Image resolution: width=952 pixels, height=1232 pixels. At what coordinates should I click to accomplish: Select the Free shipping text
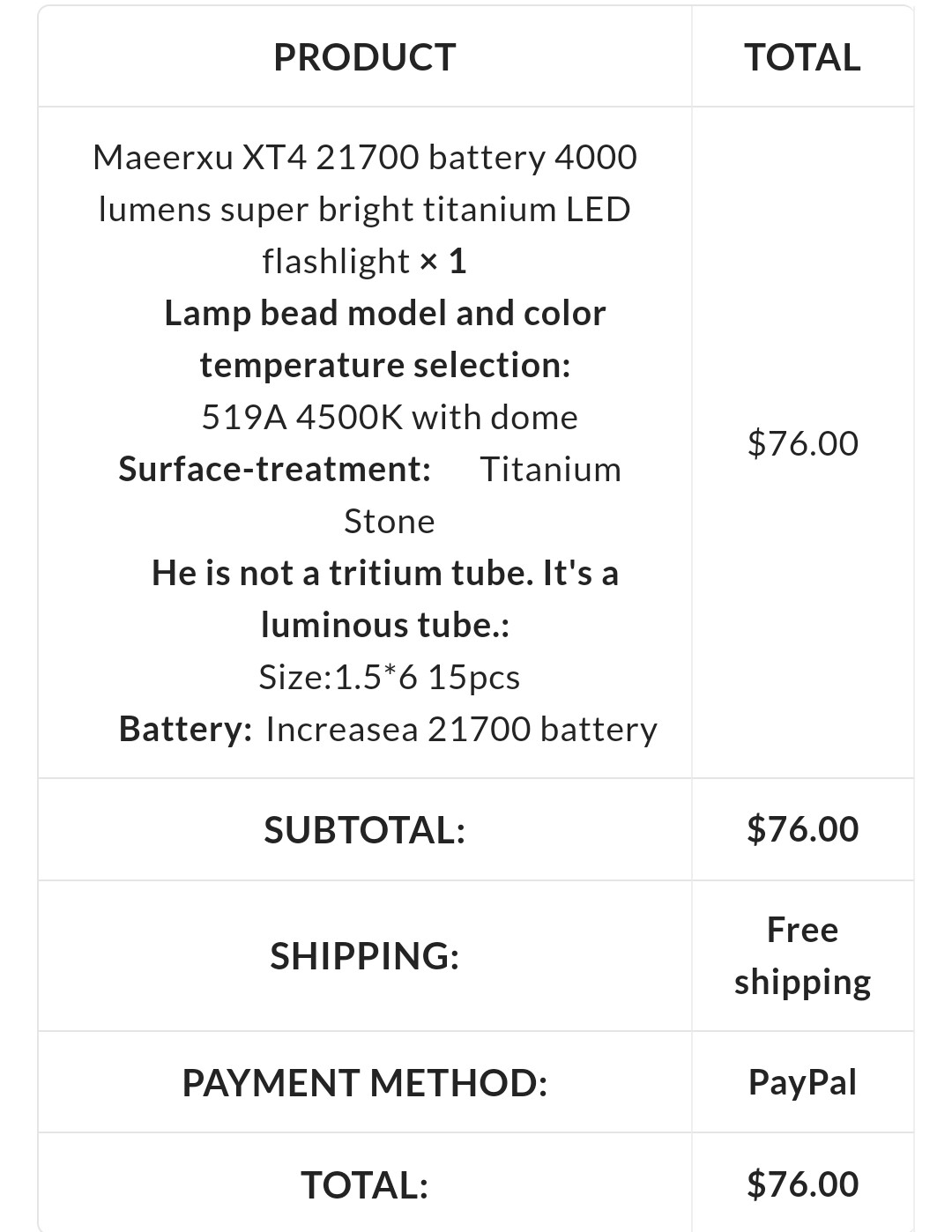pyautogui.click(x=802, y=956)
